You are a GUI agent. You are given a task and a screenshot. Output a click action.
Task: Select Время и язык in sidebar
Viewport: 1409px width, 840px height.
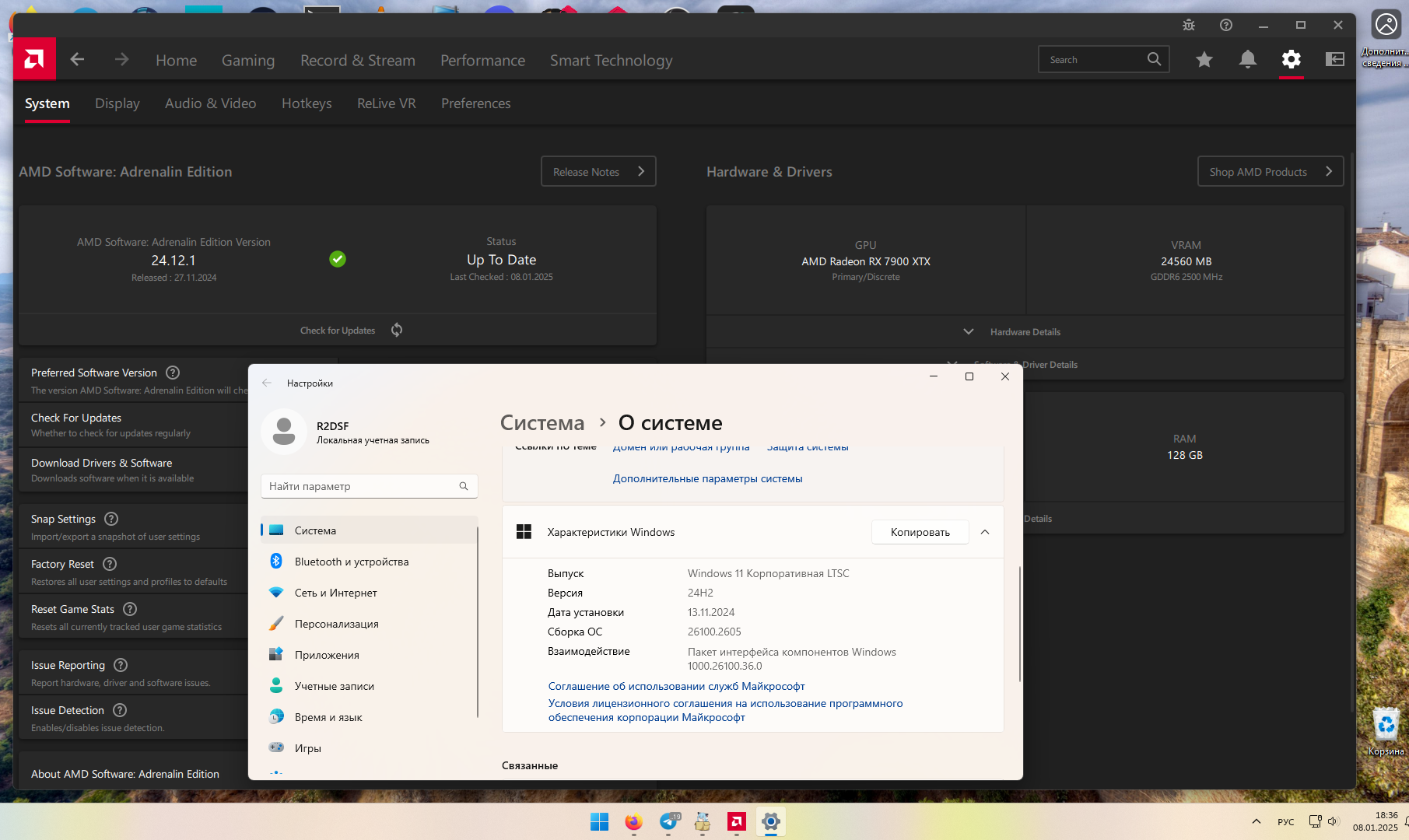pos(369,717)
